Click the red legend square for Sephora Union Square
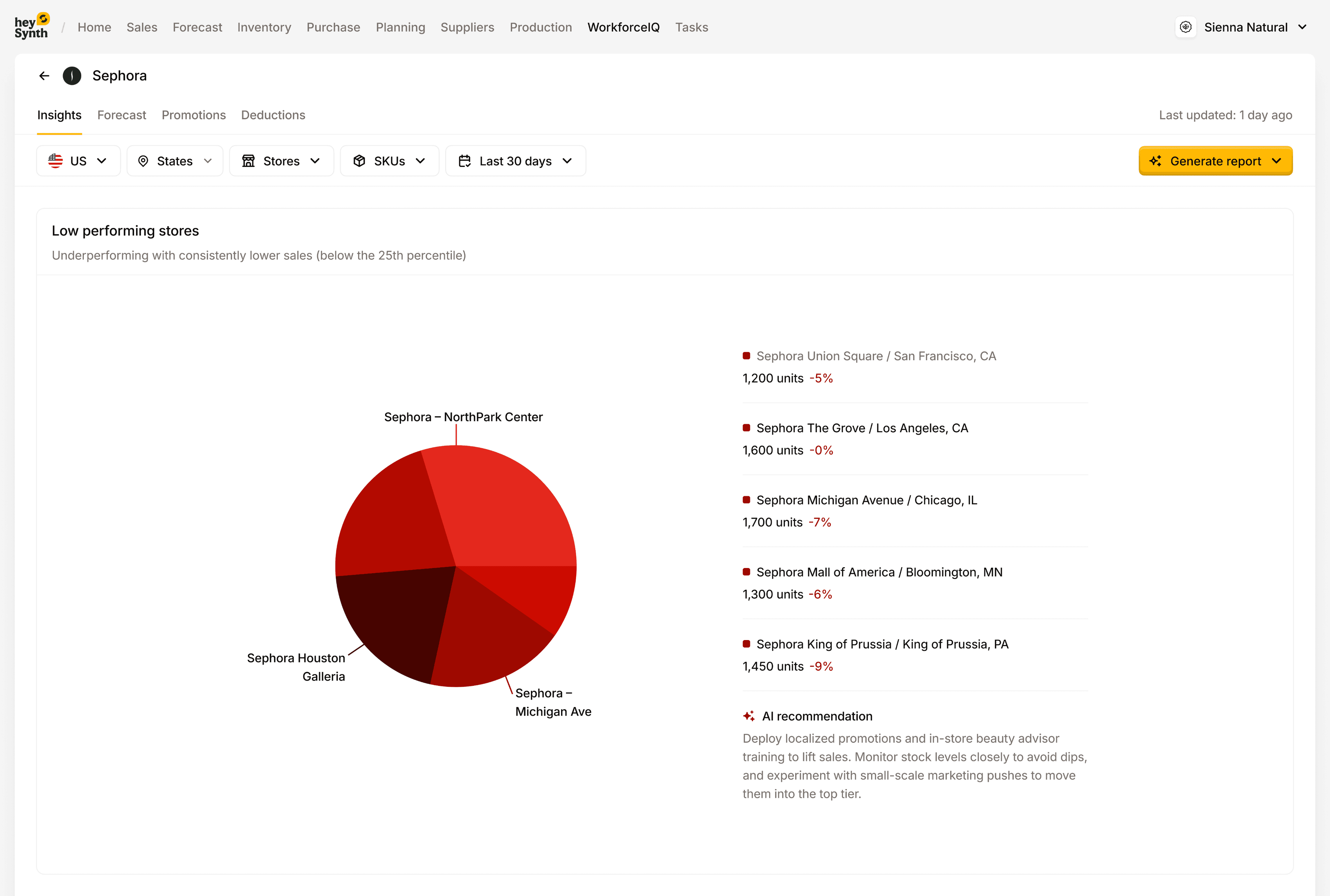1330x896 pixels. pyautogui.click(x=746, y=355)
